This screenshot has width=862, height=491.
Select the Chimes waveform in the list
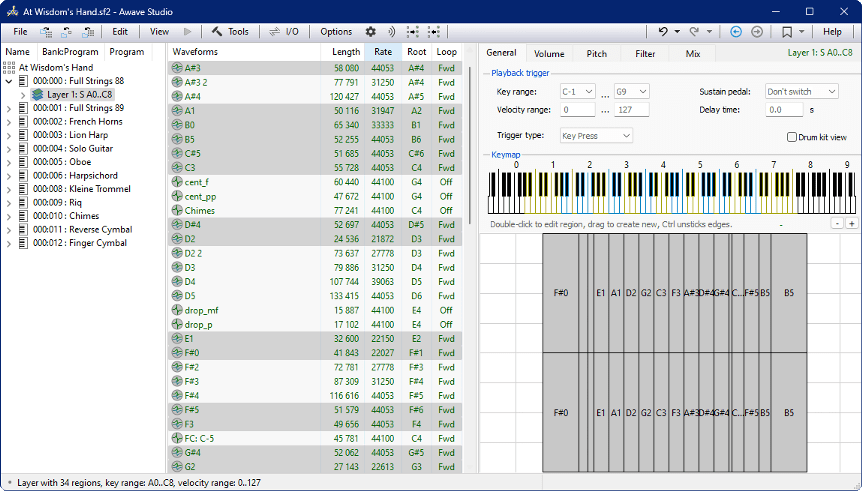click(200, 211)
